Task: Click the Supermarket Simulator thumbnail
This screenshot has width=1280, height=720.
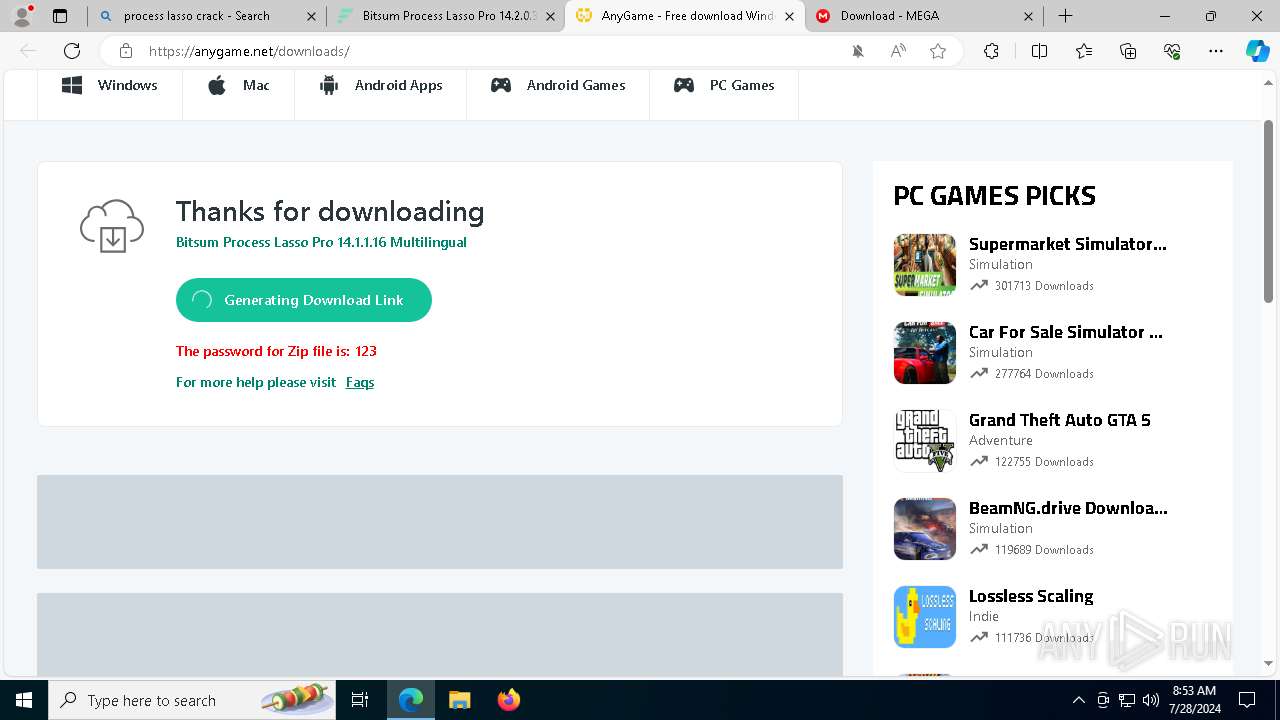Action: [x=925, y=265]
